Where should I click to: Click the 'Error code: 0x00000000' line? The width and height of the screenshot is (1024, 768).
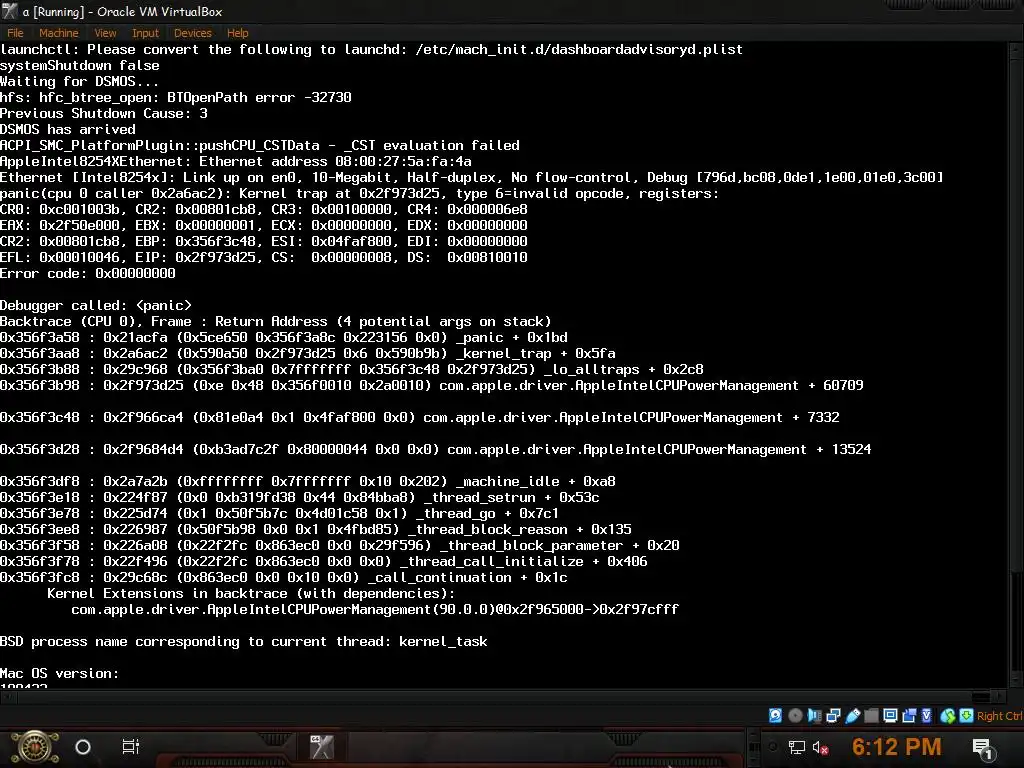coord(88,273)
